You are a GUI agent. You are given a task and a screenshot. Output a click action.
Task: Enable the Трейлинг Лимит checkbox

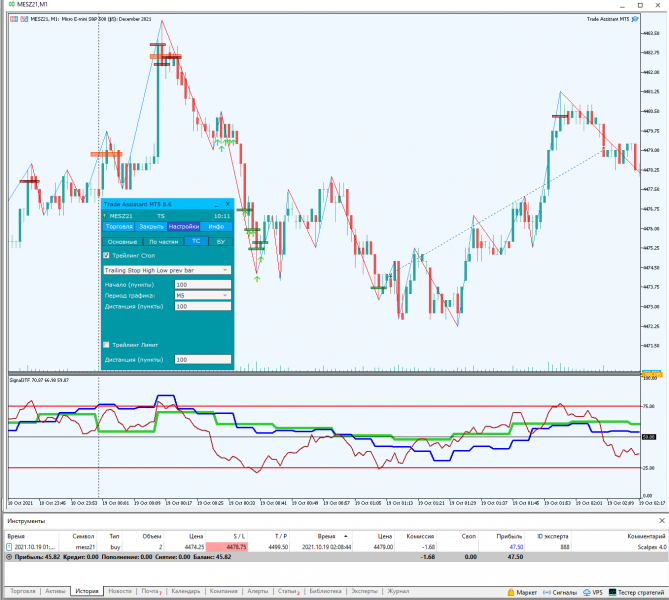pyautogui.click(x=106, y=344)
